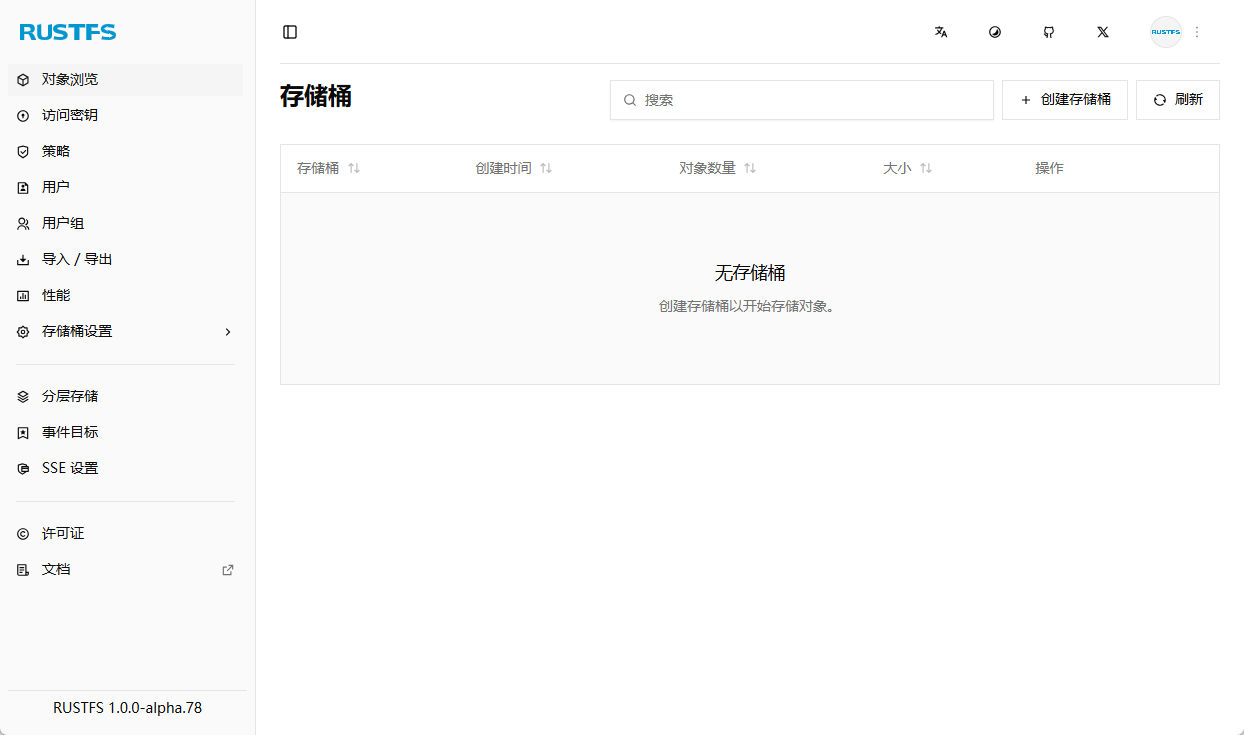The image size is (1244, 735).
Task: Click the 存储桶设置 gear icon
Action: (x=23, y=332)
